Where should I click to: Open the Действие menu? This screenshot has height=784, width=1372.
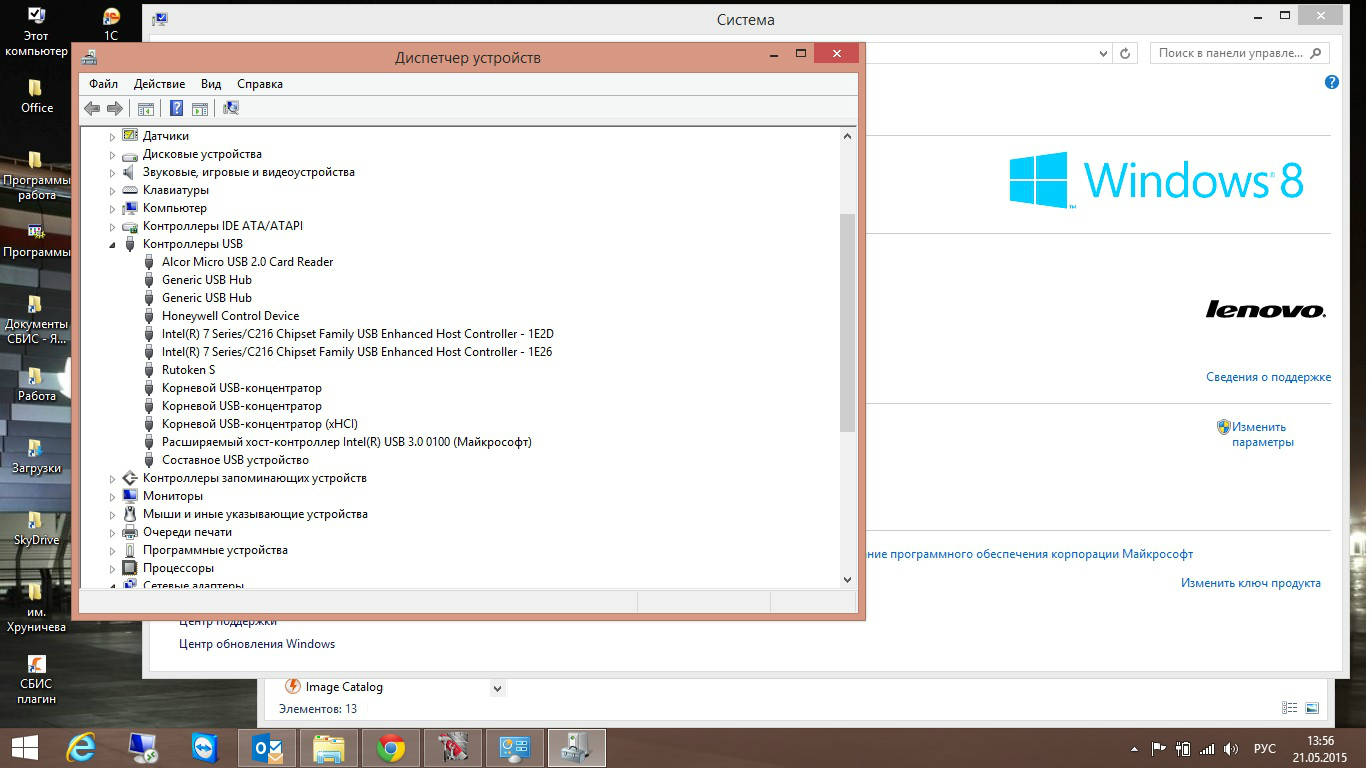click(x=159, y=84)
